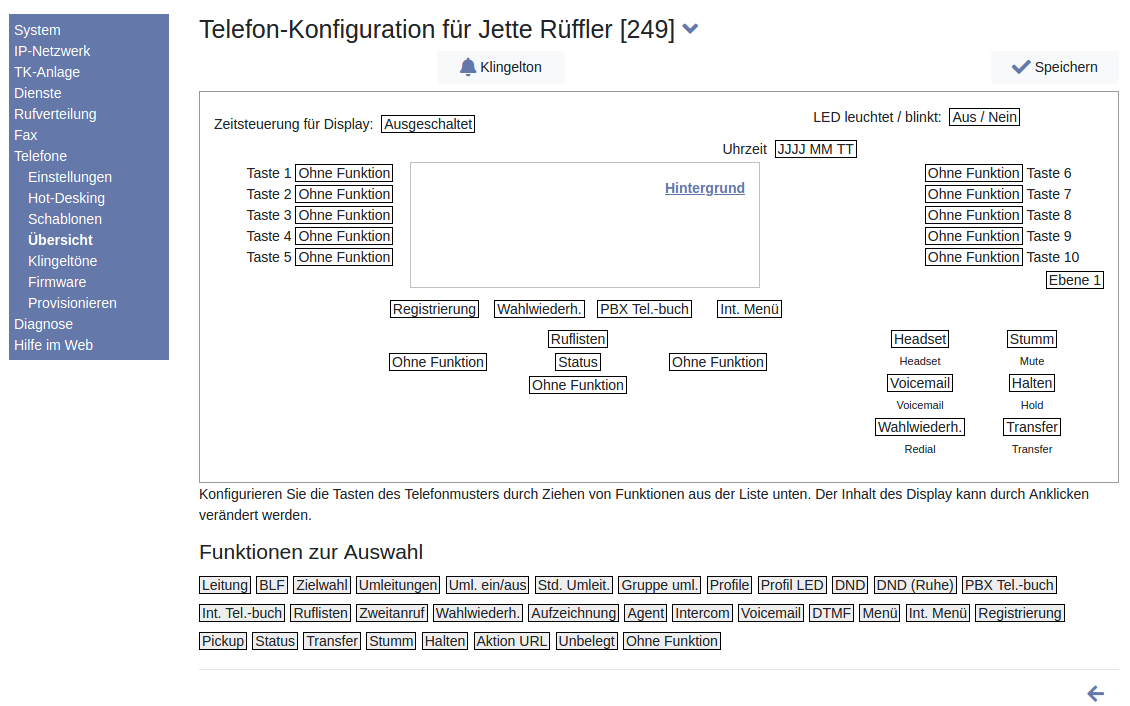Click 'Ohne Funktion' for Taste 1

pyautogui.click(x=344, y=173)
